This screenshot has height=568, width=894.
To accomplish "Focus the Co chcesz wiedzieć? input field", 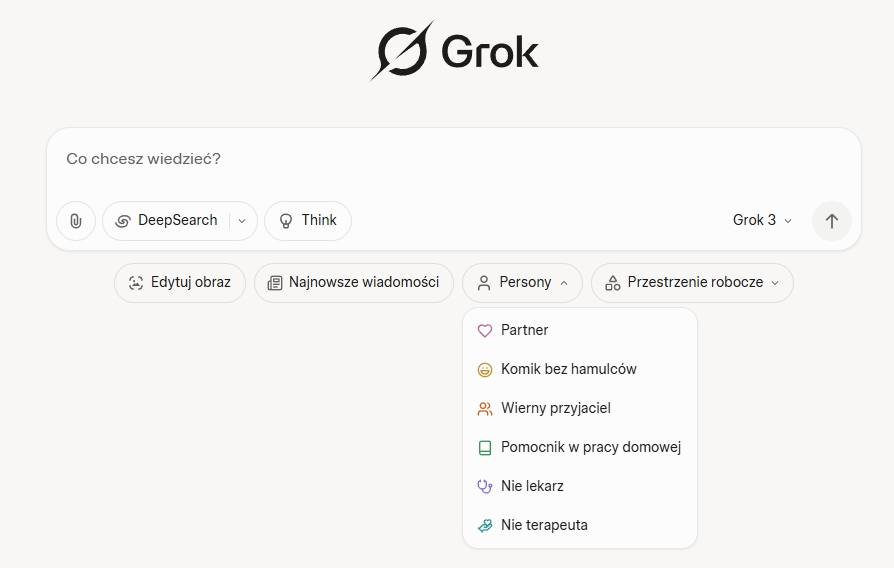I will [x=454, y=160].
